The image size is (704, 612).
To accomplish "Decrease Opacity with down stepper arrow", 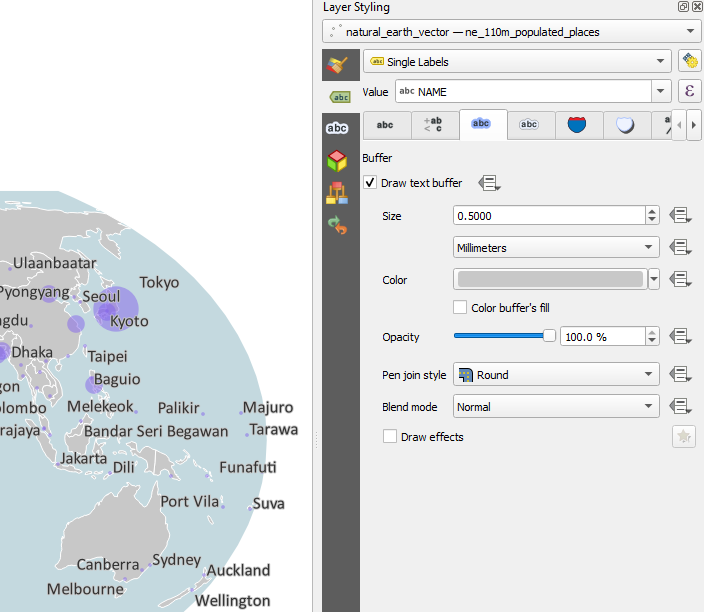I will (x=652, y=341).
